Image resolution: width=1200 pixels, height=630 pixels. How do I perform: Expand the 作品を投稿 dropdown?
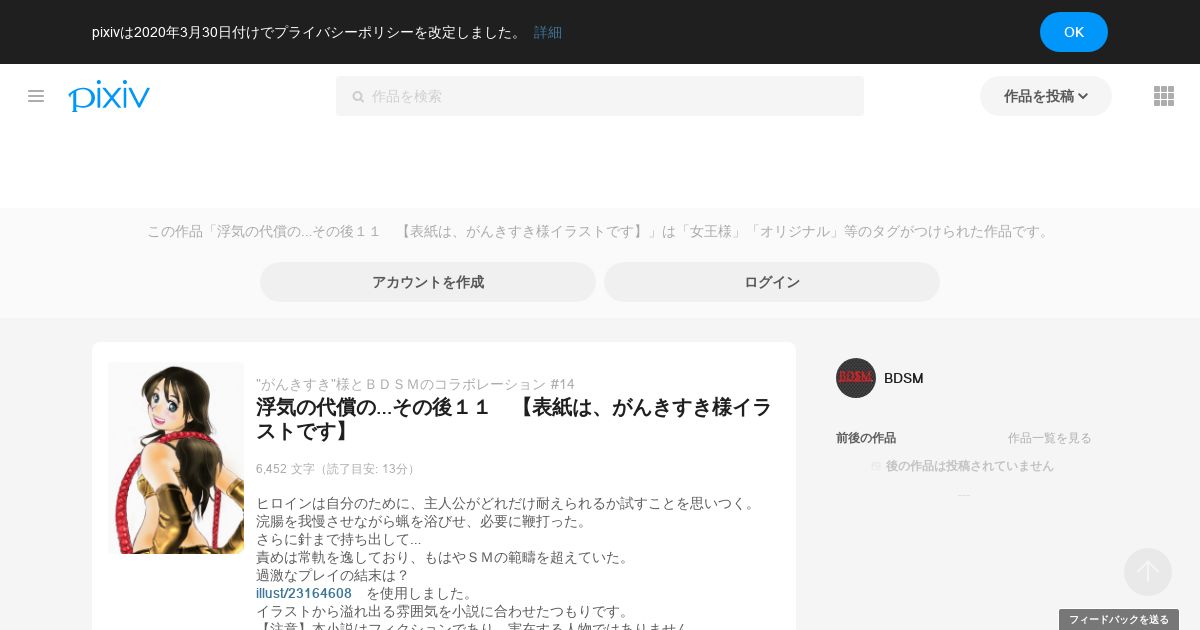click(1046, 96)
